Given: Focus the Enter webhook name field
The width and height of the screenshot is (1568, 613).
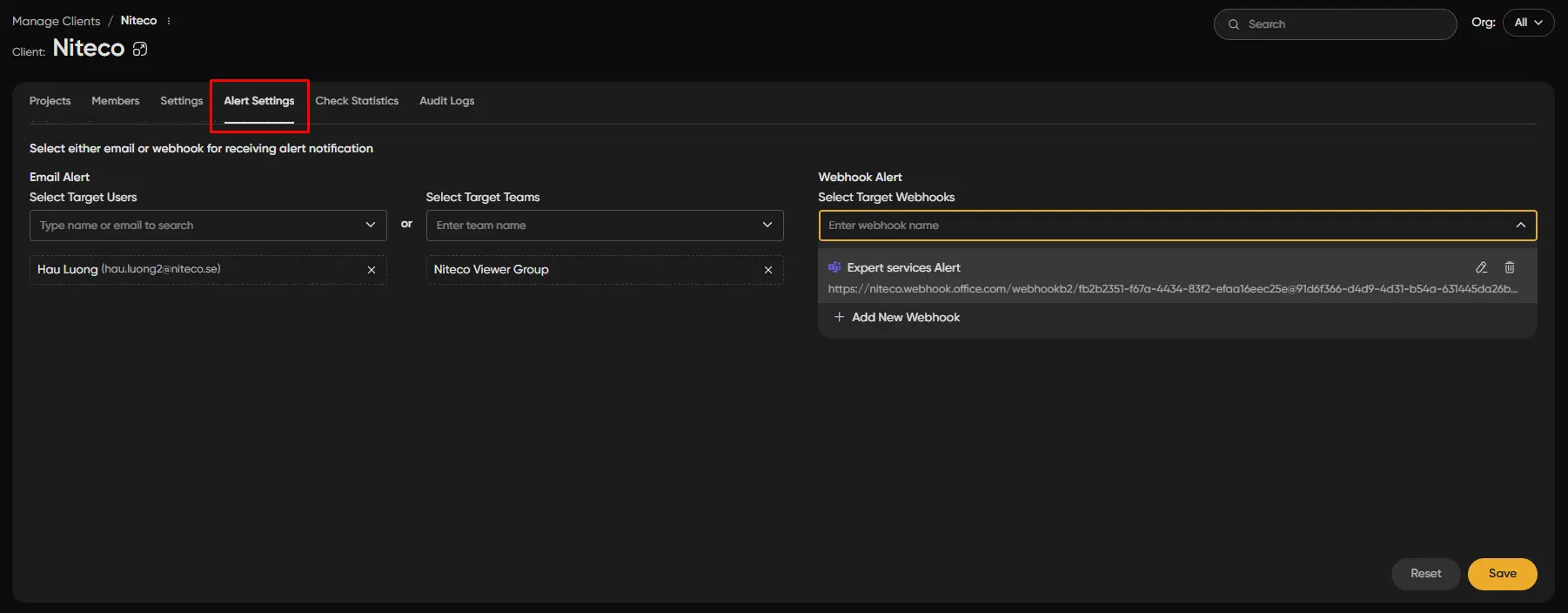Looking at the screenshot, I should 1157,225.
